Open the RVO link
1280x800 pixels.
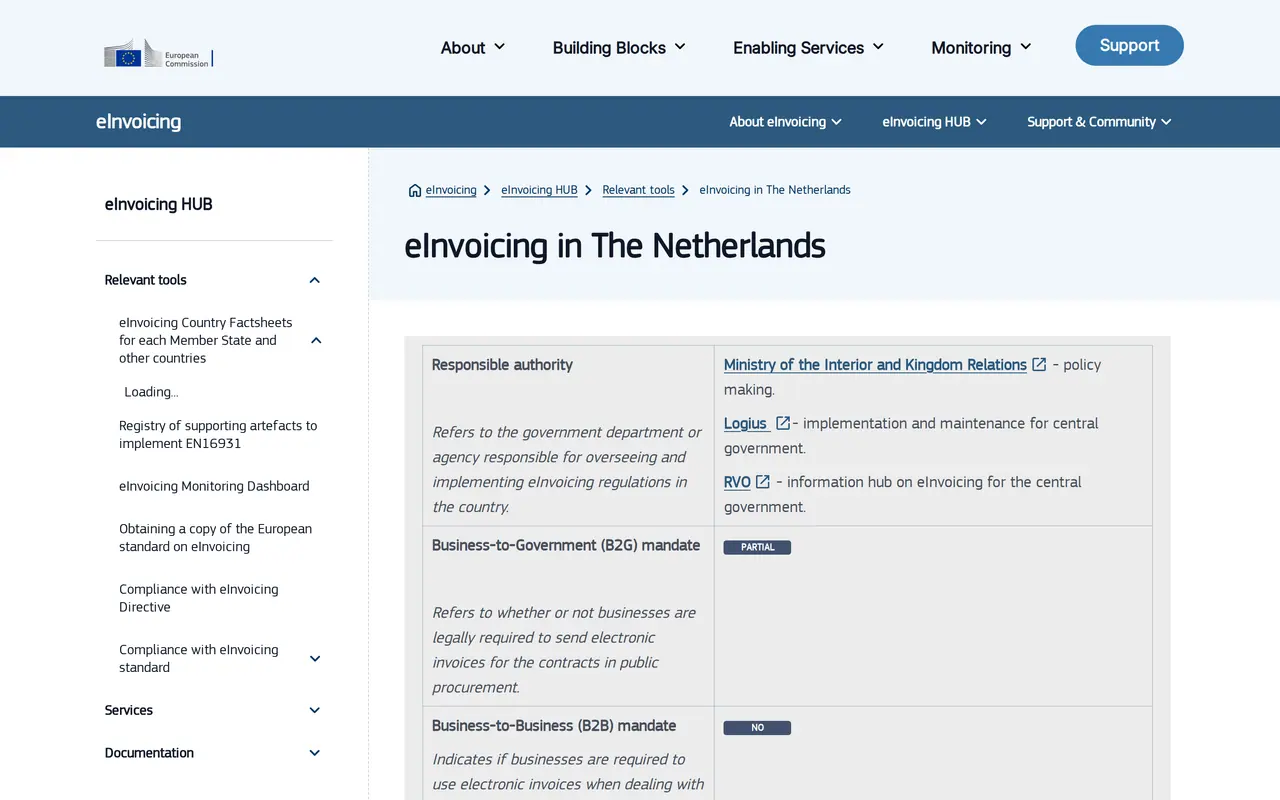pos(737,482)
